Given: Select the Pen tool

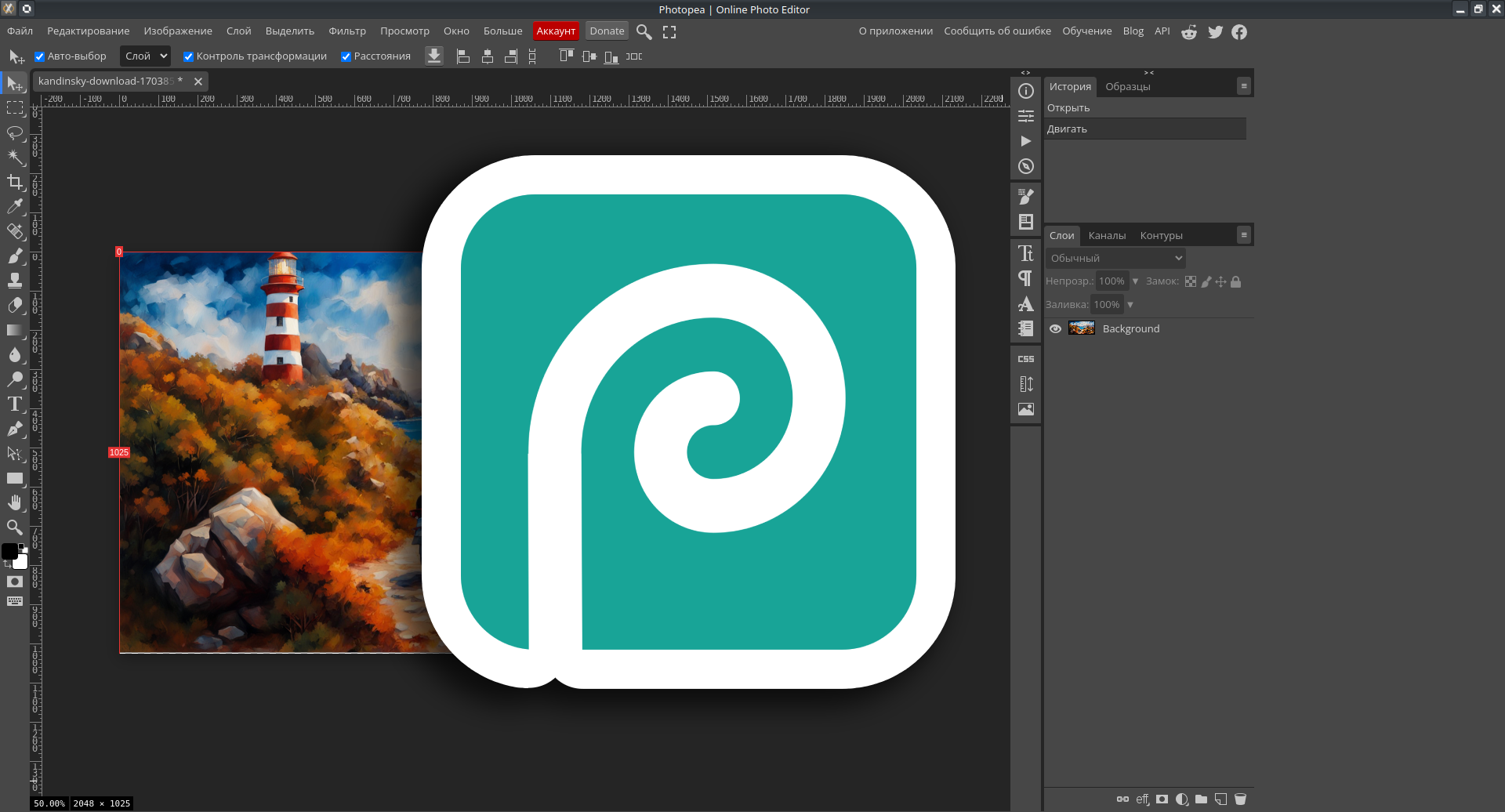Looking at the screenshot, I should click(15, 429).
